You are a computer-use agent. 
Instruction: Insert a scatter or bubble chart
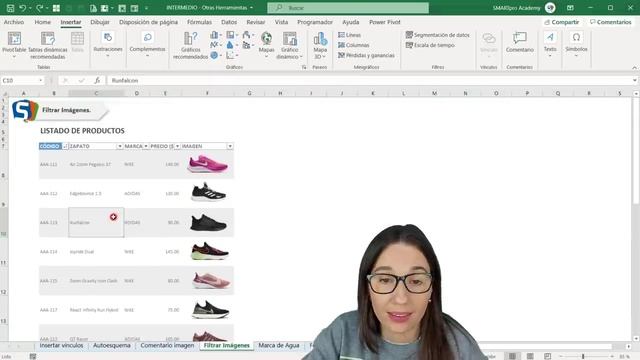tap(232, 55)
